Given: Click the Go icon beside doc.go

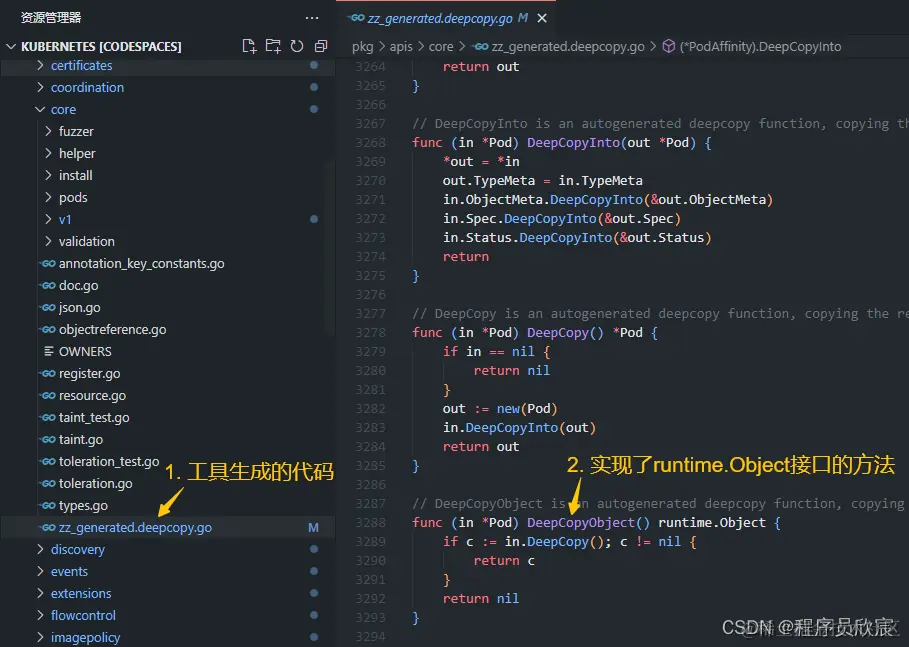Looking at the screenshot, I should tap(48, 286).
